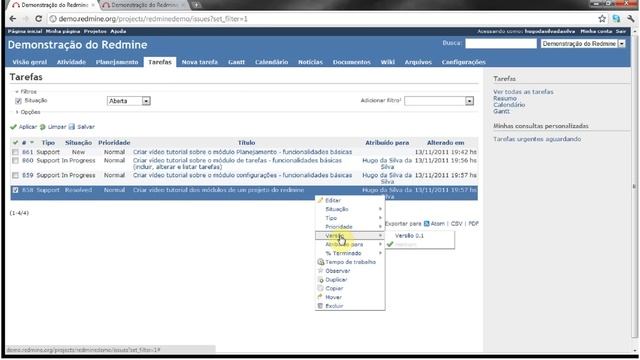Open issue number 861 link
640x360 pixels.
[x=27, y=152]
